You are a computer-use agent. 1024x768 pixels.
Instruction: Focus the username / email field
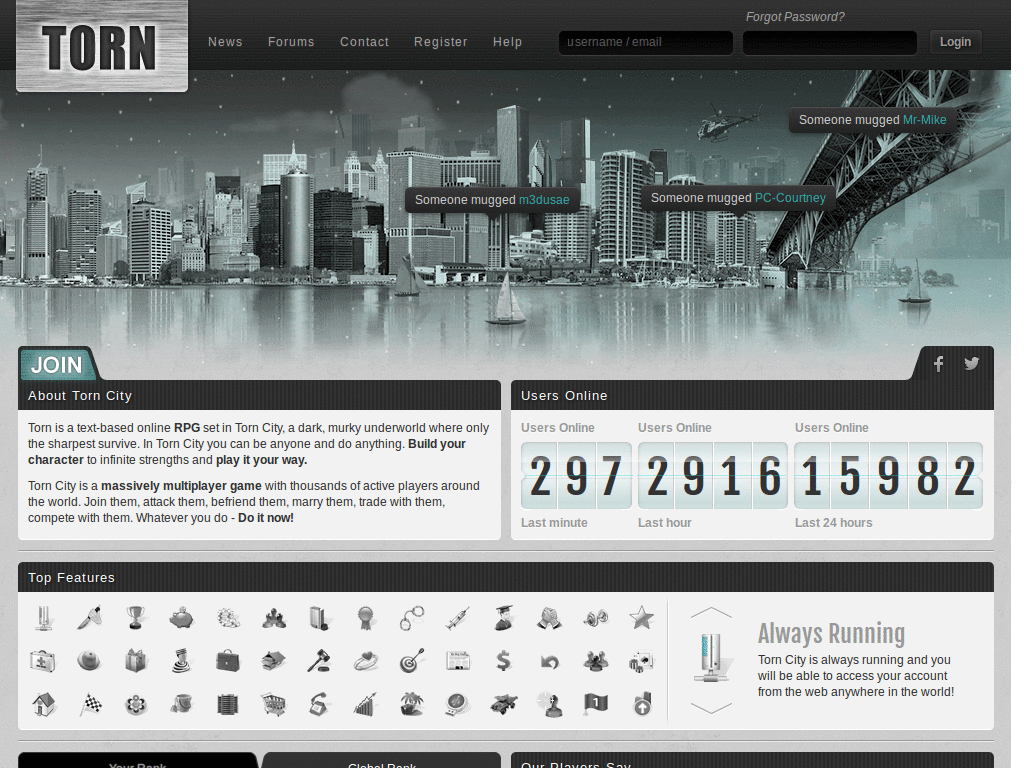pos(645,42)
